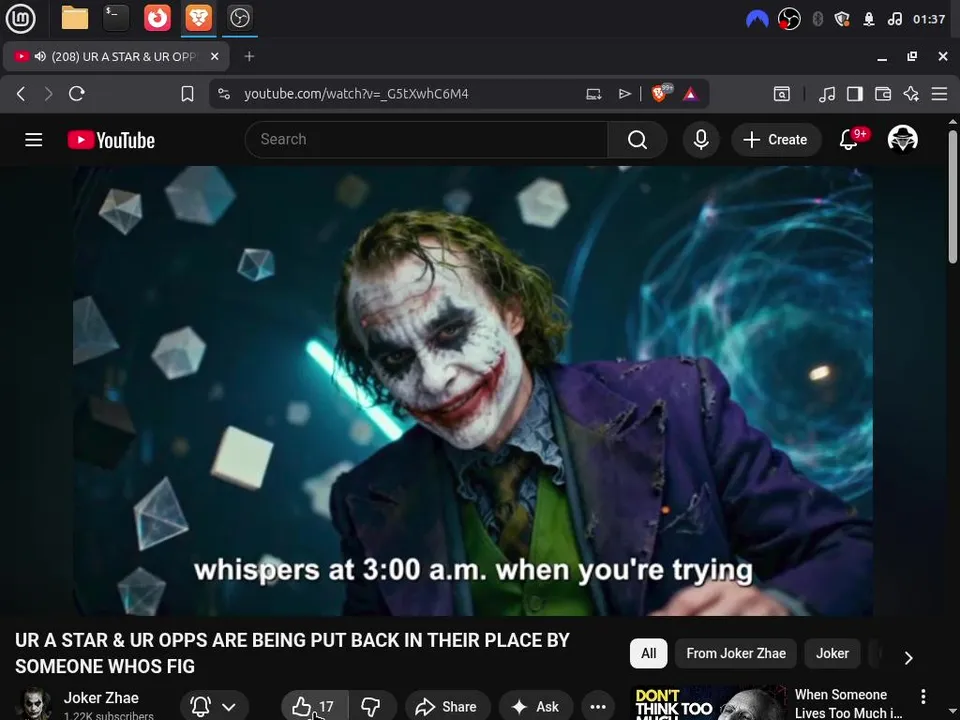Switch to the Brave browser taskbar item
Image resolution: width=960 pixels, height=720 pixels.
tap(198, 18)
